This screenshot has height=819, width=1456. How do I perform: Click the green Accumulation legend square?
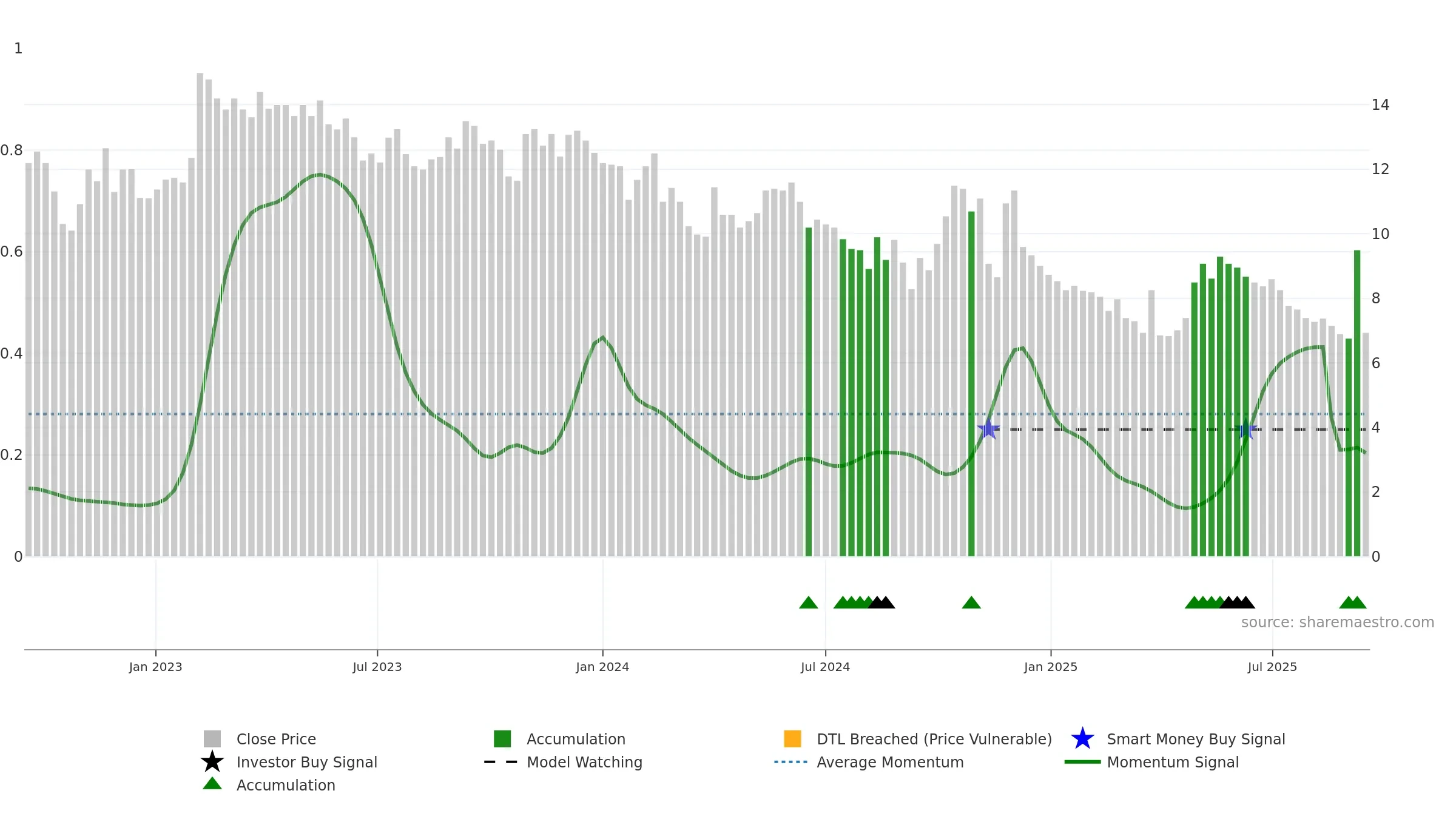[502, 739]
